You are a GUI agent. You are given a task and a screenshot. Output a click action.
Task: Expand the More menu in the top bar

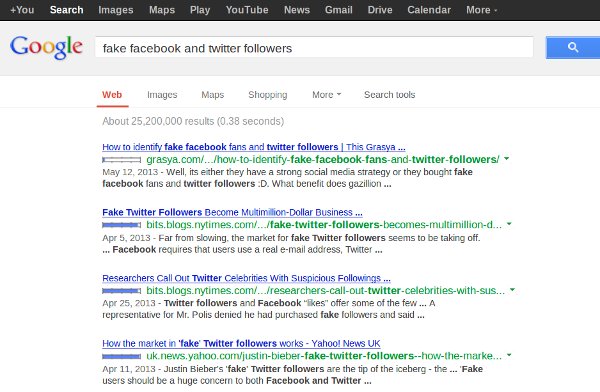(481, 10)
